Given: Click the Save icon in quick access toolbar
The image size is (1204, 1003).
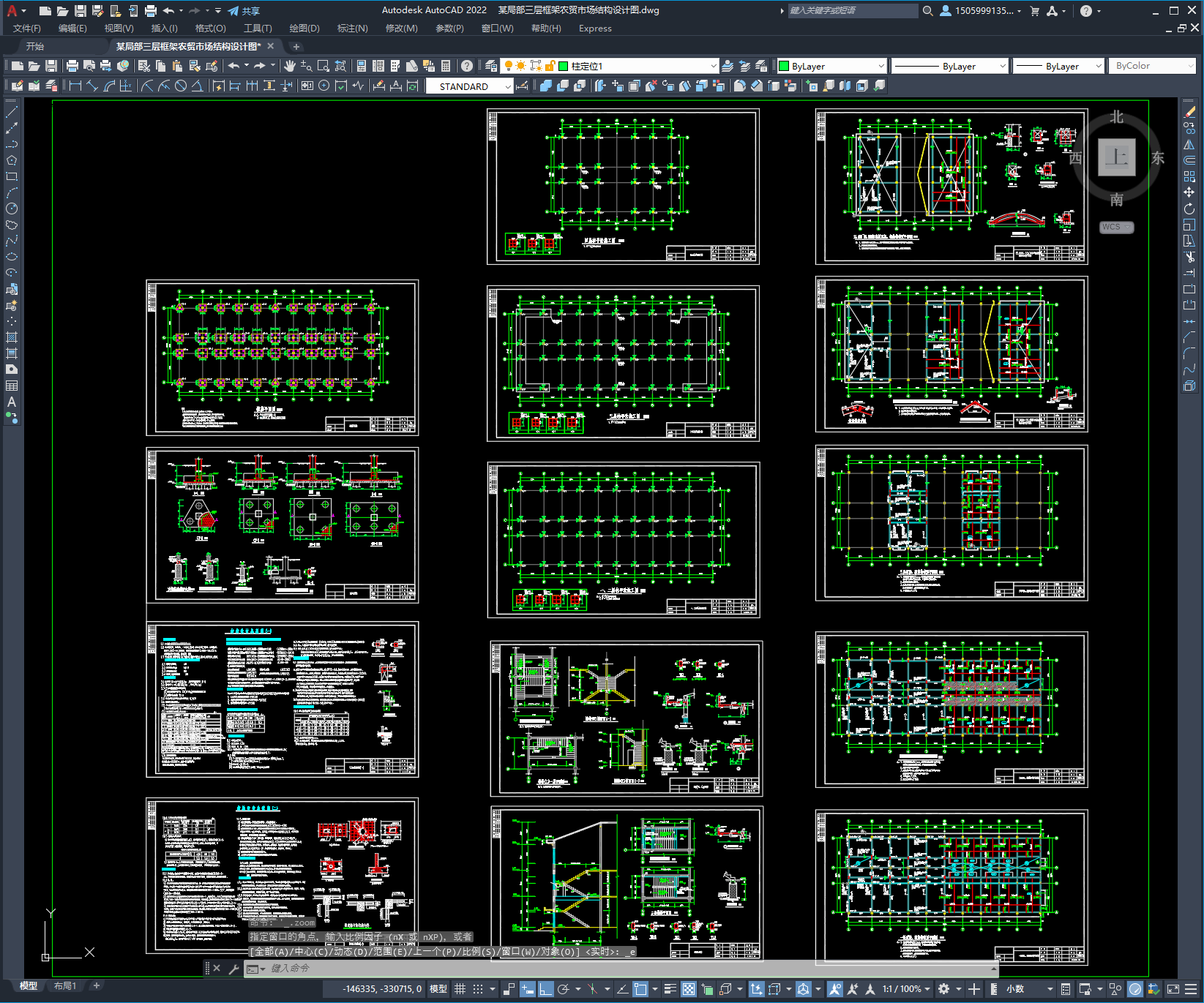Looking at the screenshot, I should pos(81,11).
